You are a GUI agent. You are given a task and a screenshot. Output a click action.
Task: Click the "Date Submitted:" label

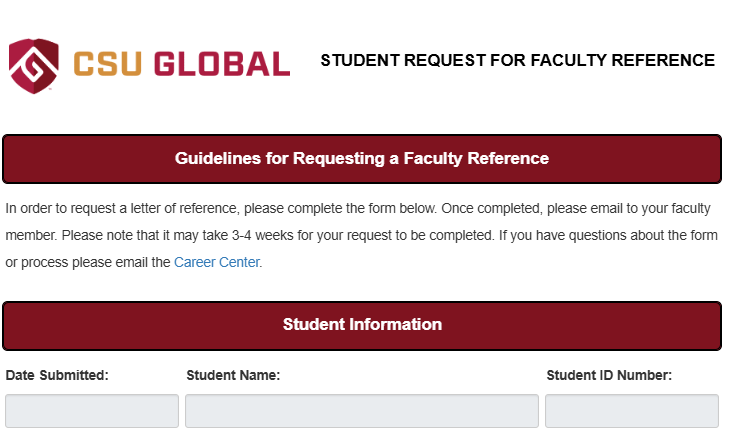(57, 376)
